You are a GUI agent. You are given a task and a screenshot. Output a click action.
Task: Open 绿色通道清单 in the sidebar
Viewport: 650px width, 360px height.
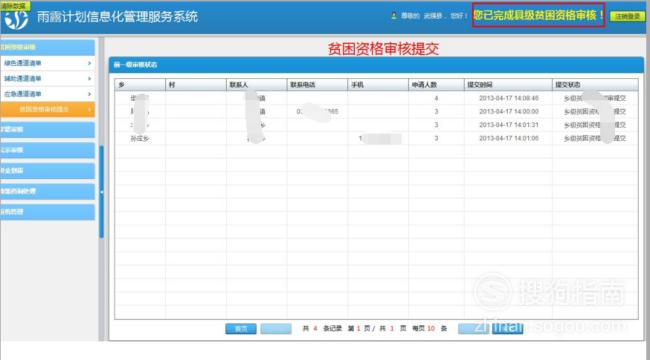pos(23,63)
